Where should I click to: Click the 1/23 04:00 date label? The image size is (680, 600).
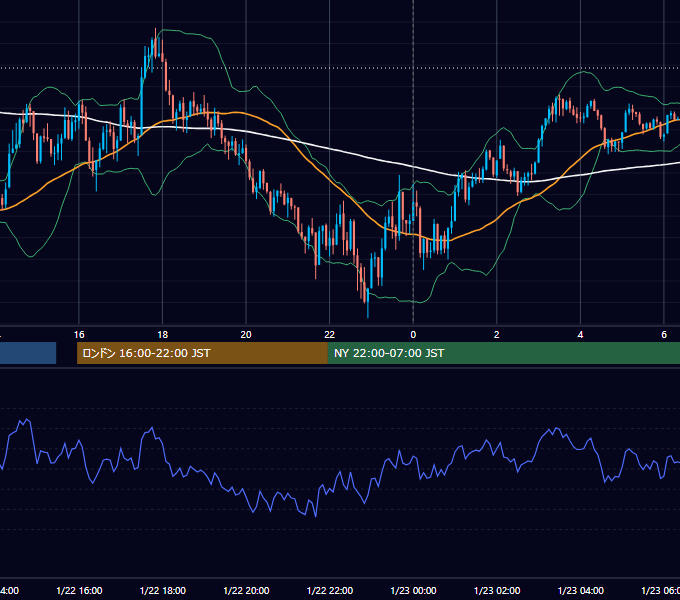click(581, 590)
